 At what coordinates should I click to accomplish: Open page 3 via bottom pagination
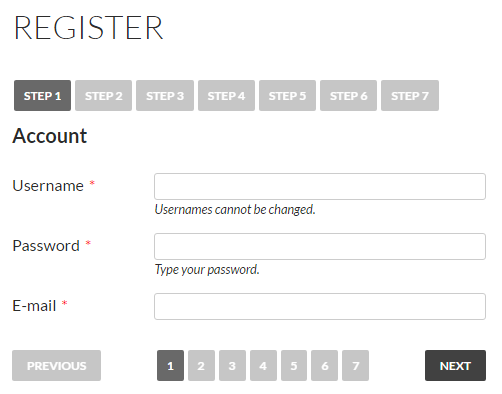[232, 365]
